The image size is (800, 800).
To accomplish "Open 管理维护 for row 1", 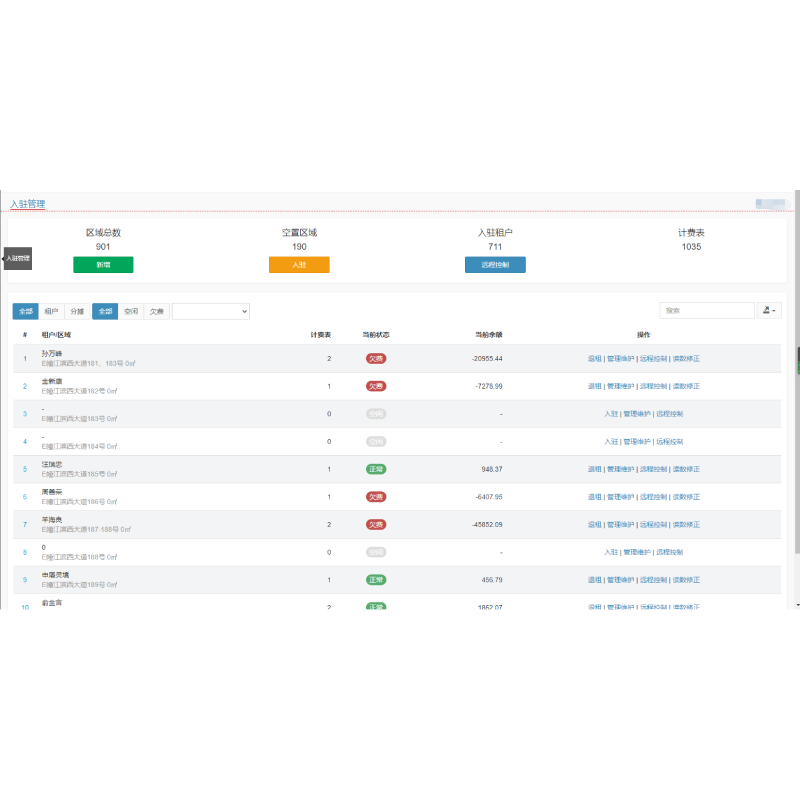I will (x=620, y=359).
